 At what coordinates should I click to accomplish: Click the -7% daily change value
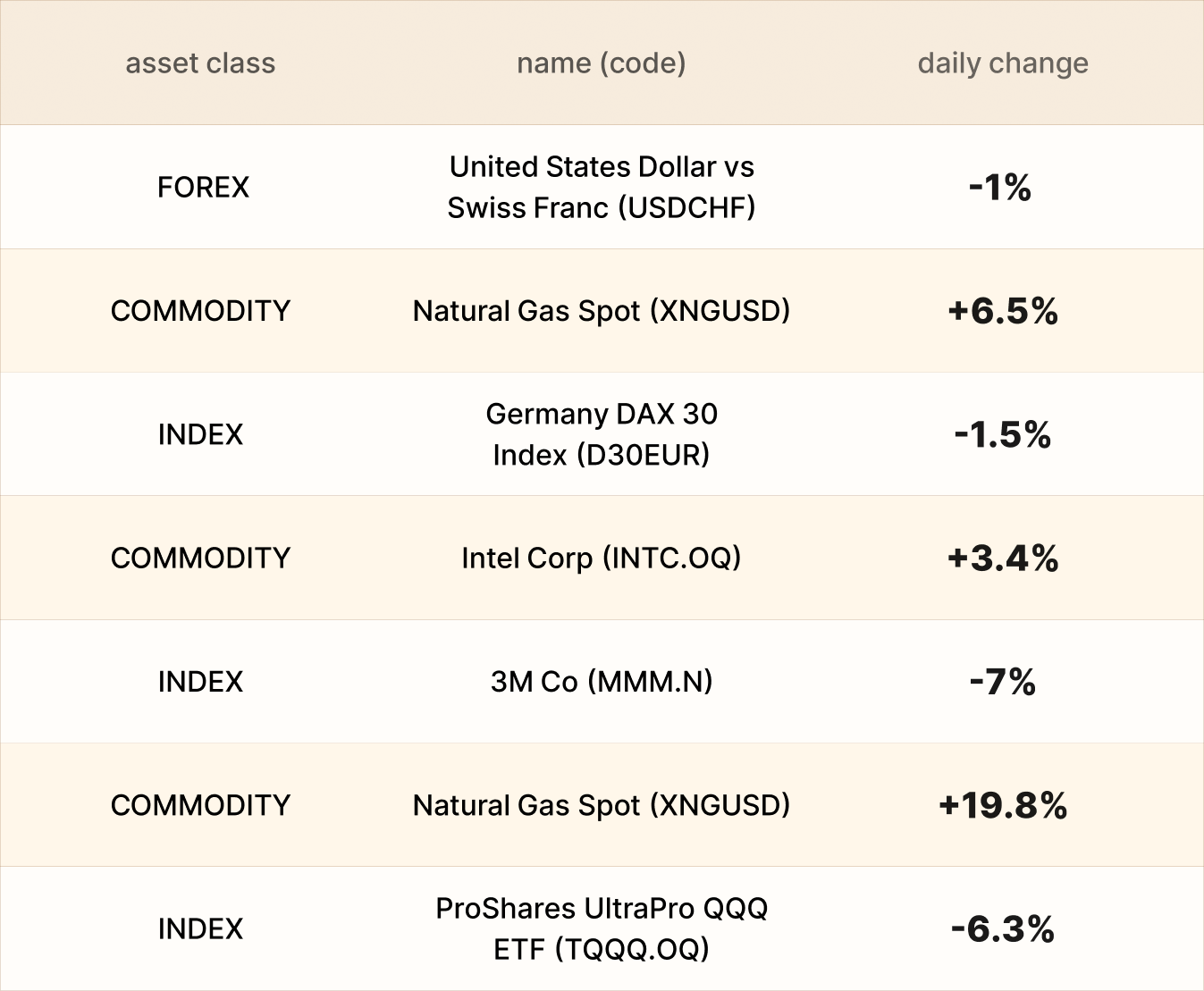[1002, 682]
